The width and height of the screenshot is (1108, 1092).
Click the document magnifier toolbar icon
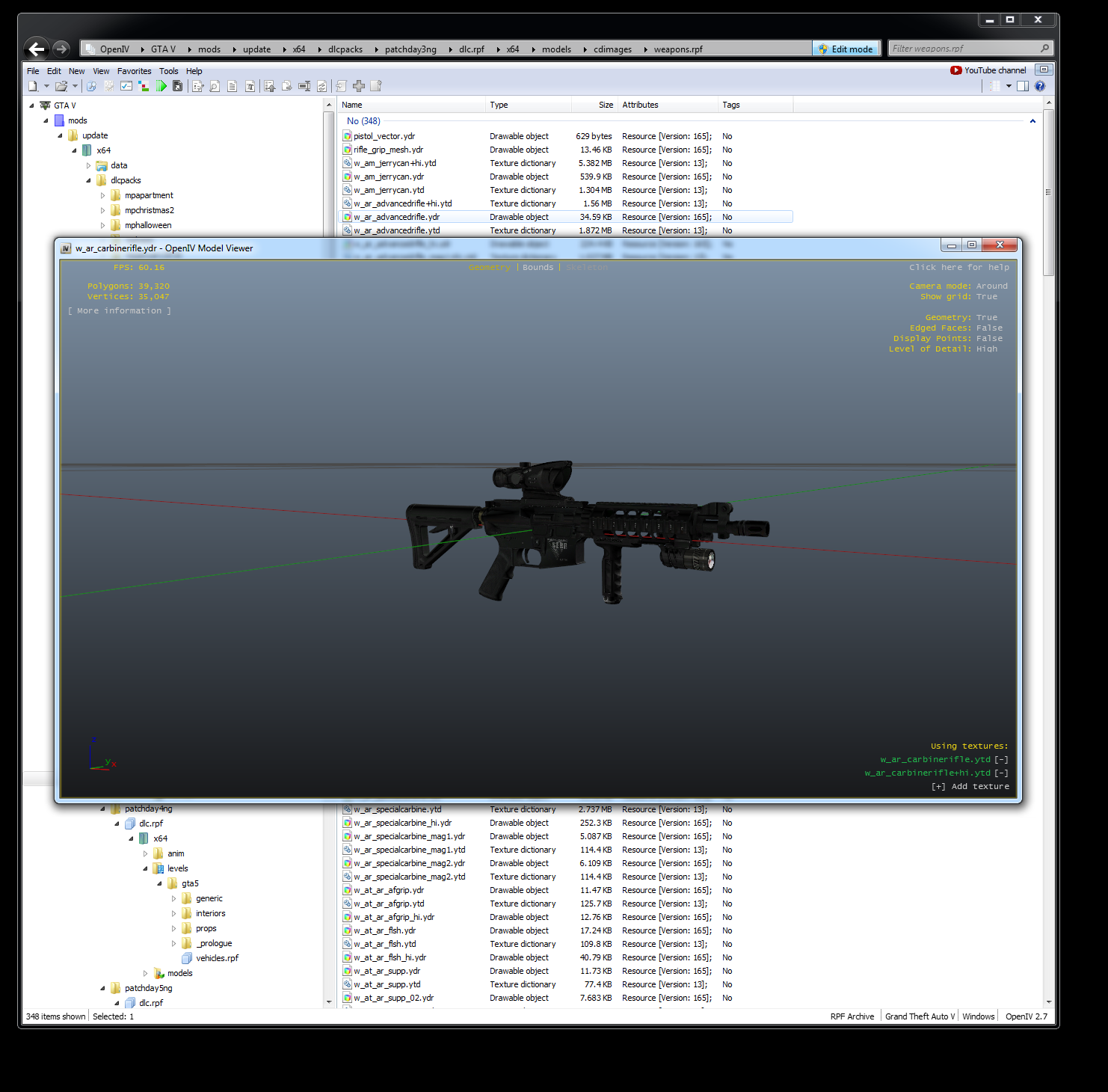215,86
